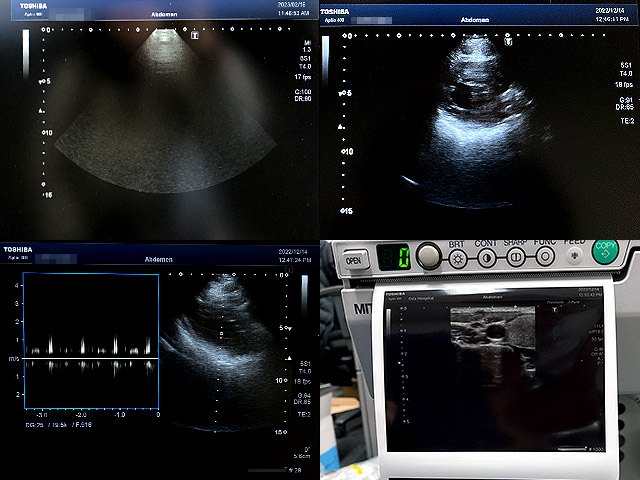Click the '17 fps' frame rate value
This screenshot has height=480, width=640.
303,77
